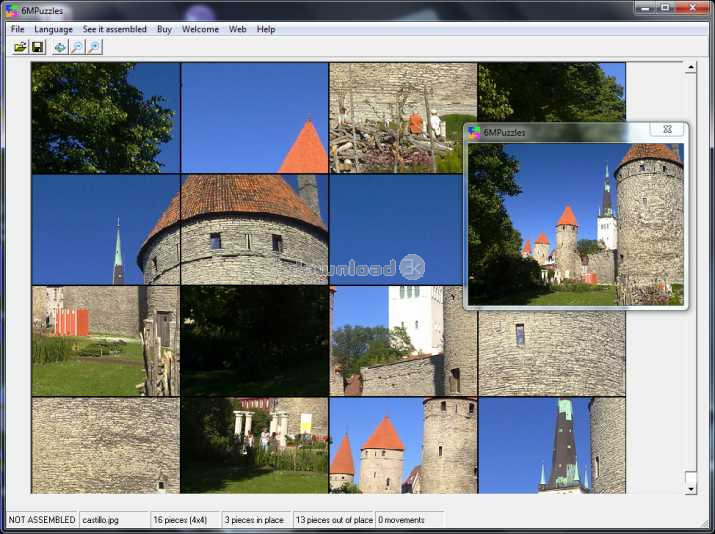715x534 pixels.
Task: Open the Welcome menu
Action: pos(200,29)
